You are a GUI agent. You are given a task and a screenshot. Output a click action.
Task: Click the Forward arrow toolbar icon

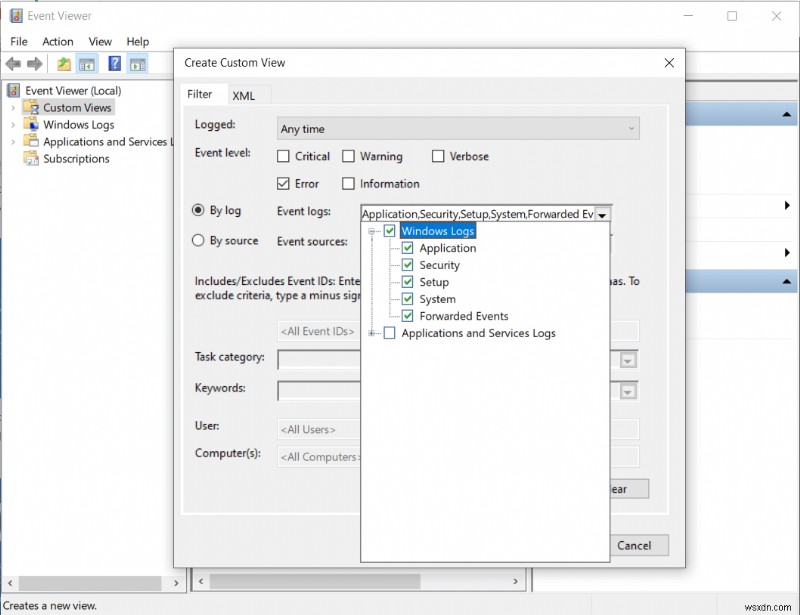(x=35, y=64)
